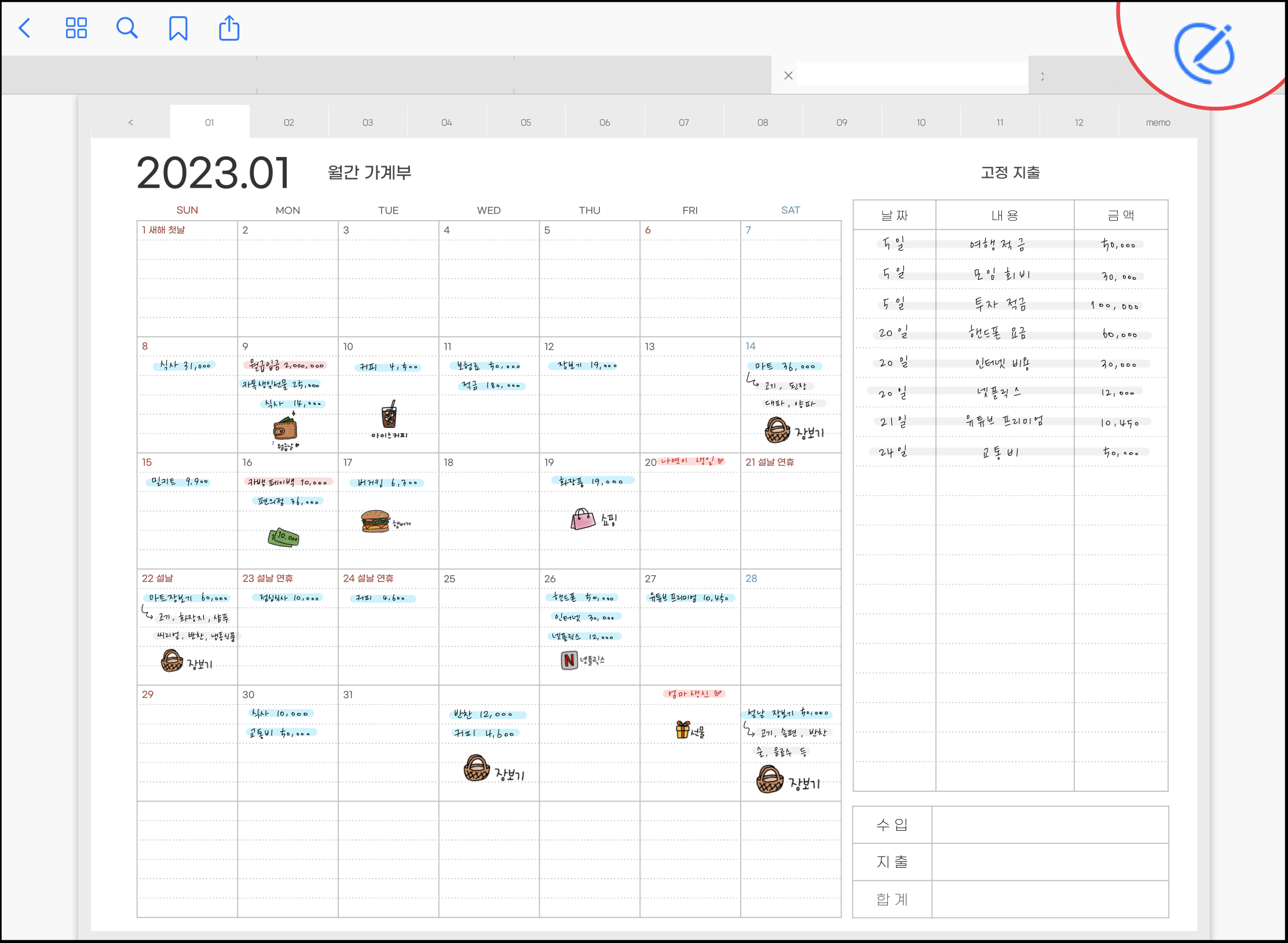Bookmark the current page
Screen dimensions: 1288x943
[x=178, y=28]
